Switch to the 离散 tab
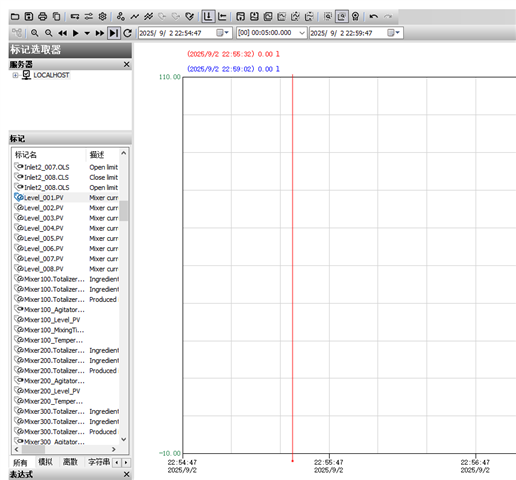Viewport: 516px width, 480px height. click(x=70, y=462)
